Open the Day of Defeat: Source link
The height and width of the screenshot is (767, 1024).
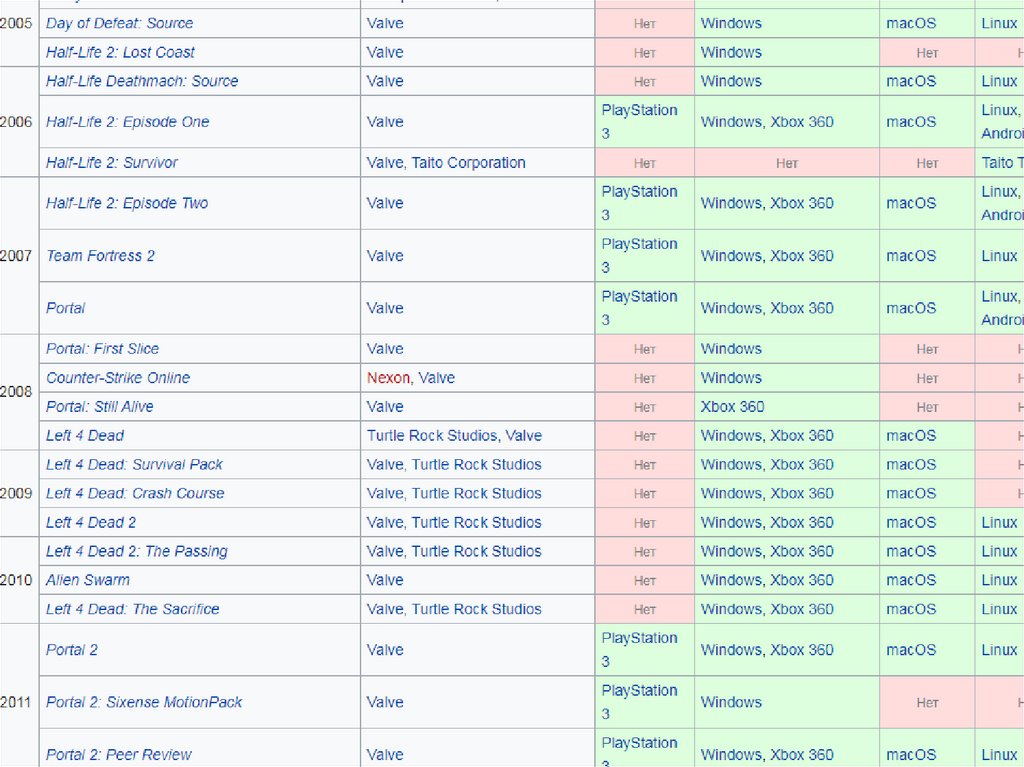point(120,24)
